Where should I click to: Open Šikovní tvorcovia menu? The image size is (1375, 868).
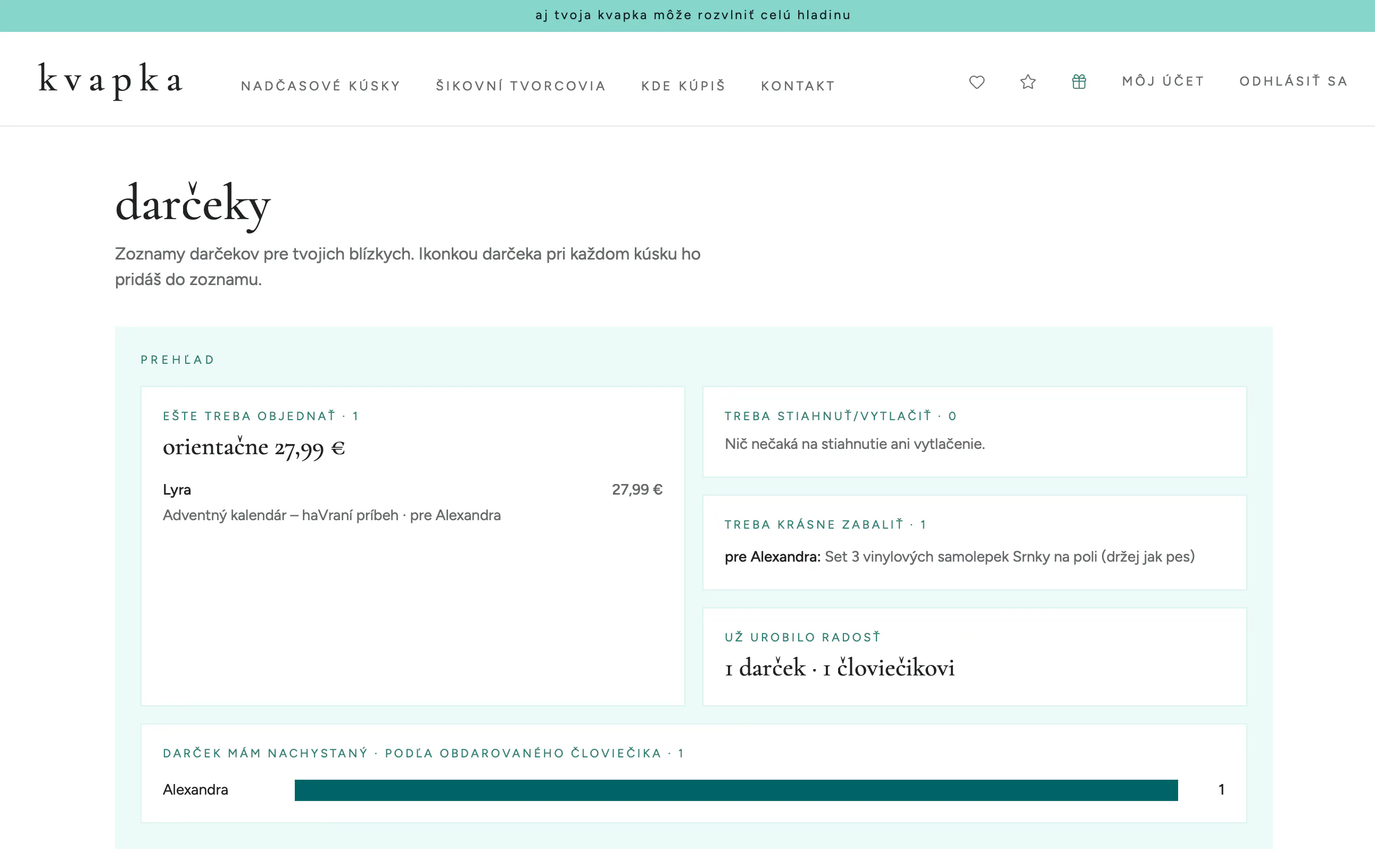520,86
